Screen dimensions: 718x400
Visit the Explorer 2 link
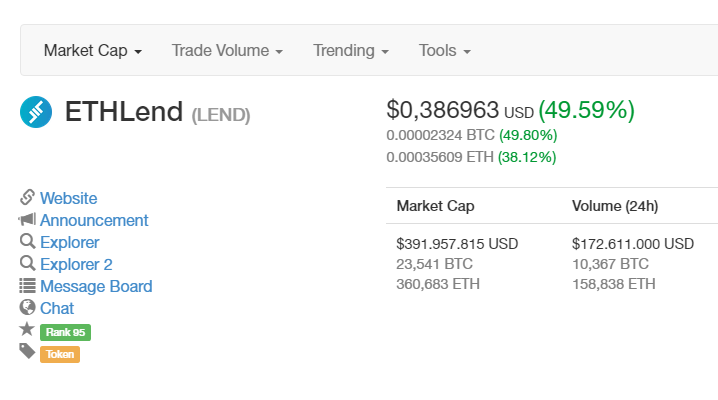[76, 264]
